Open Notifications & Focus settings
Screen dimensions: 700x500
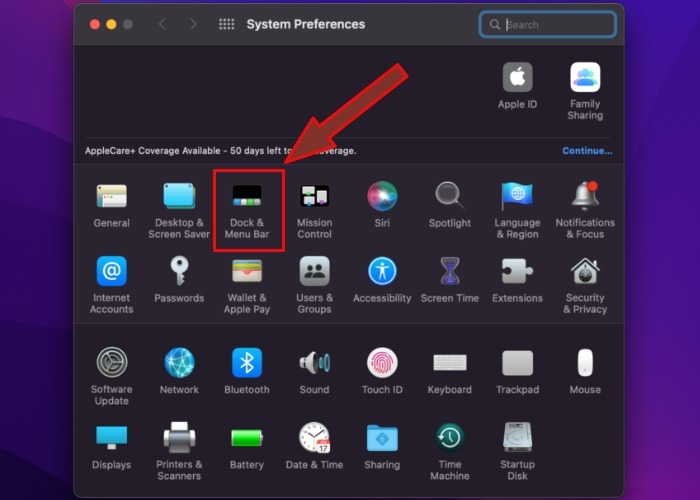tap(585, 196)
